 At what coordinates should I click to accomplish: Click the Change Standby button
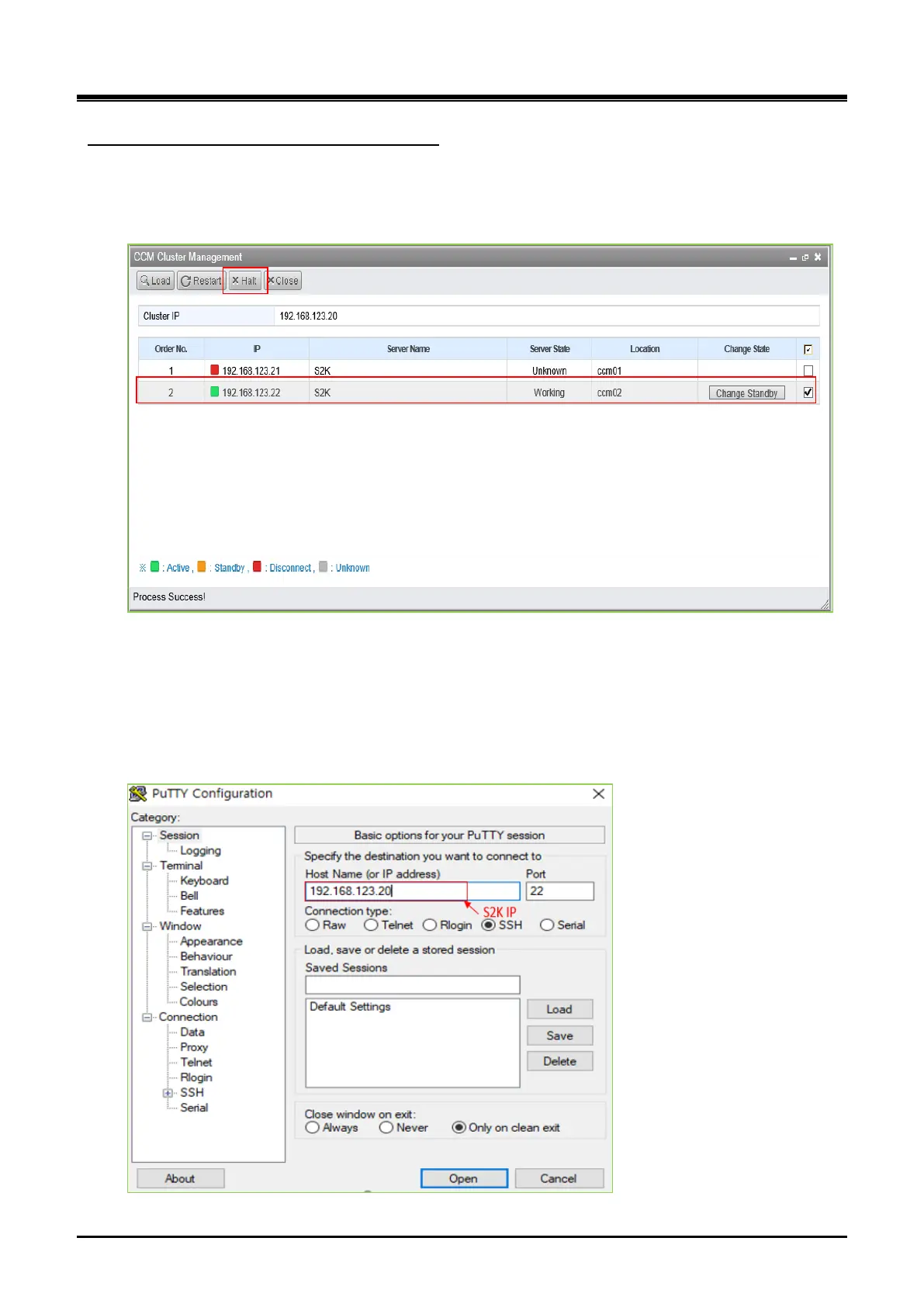click(747, 393)
